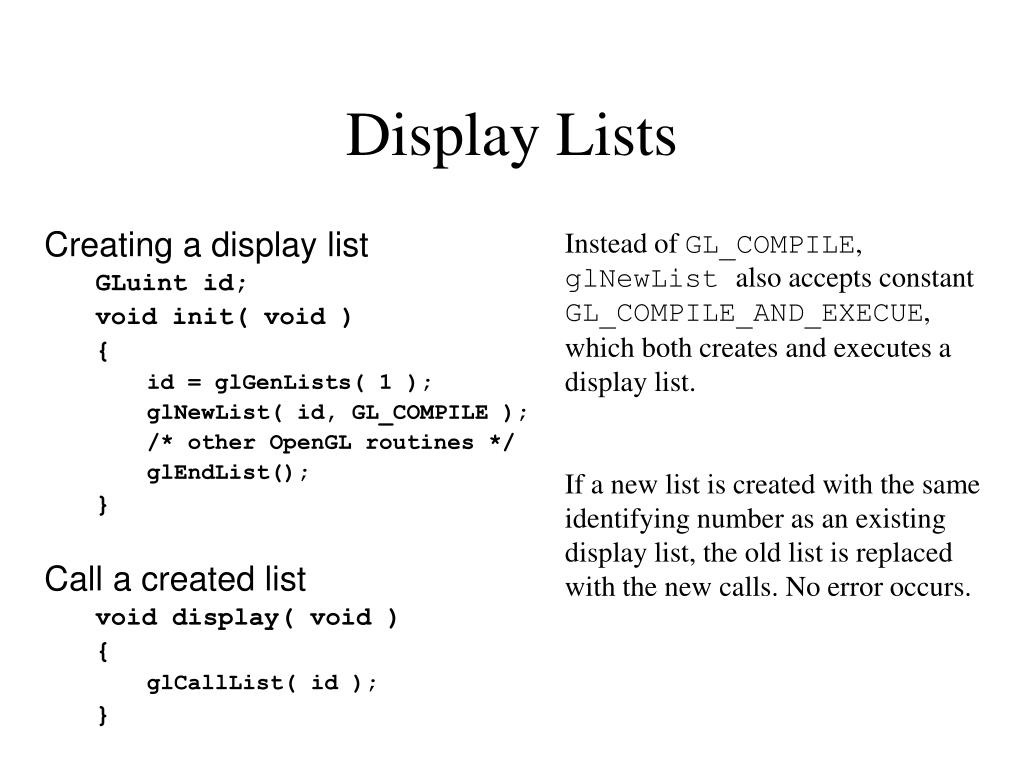The image size is (1024, 768).
Task: Click the 'glEndList();' code line
Action: coord(228,473)
